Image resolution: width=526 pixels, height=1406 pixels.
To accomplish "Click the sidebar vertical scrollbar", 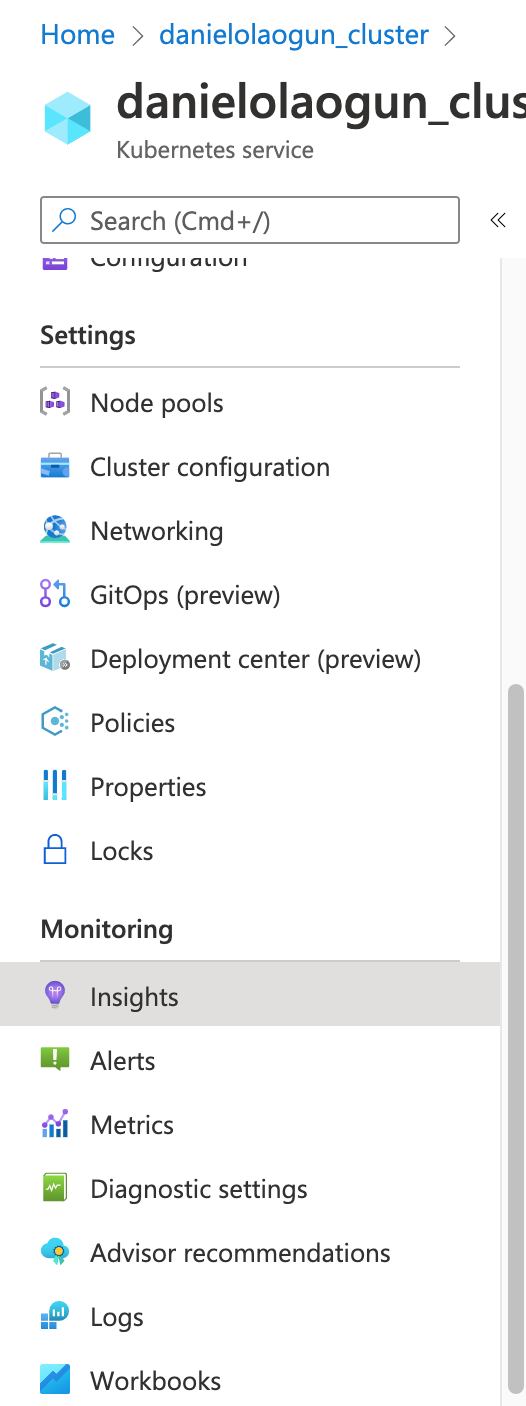I will (x=515, y=1038).
